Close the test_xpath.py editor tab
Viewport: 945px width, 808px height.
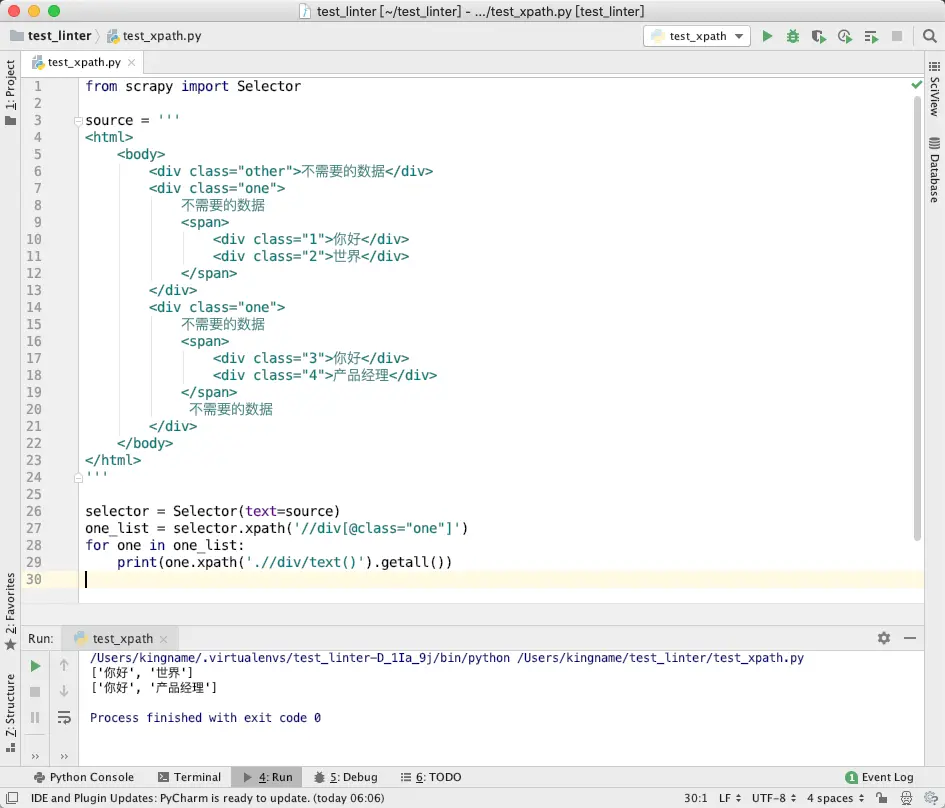point(131,62)
